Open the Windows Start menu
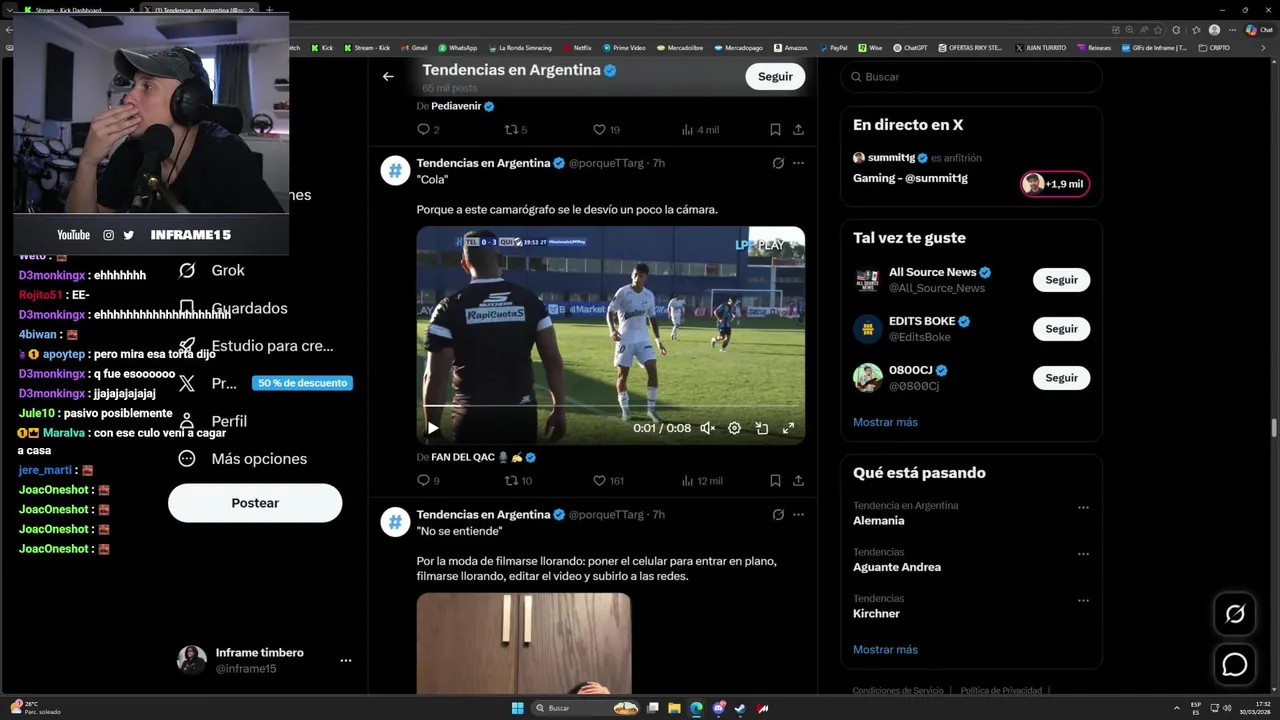The image size is (1280, 720). point(517,708)
